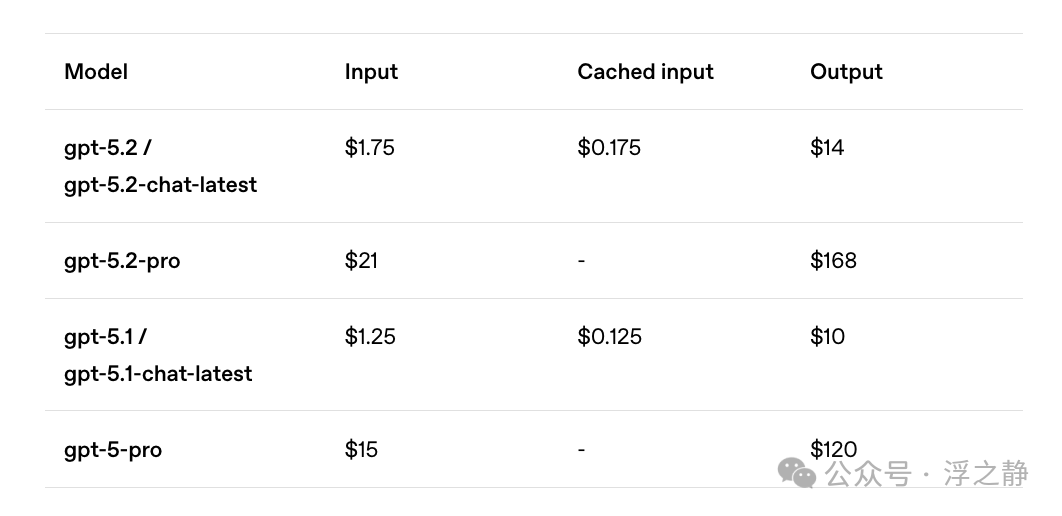Click the $15 input price

click(x=361, y=450)
